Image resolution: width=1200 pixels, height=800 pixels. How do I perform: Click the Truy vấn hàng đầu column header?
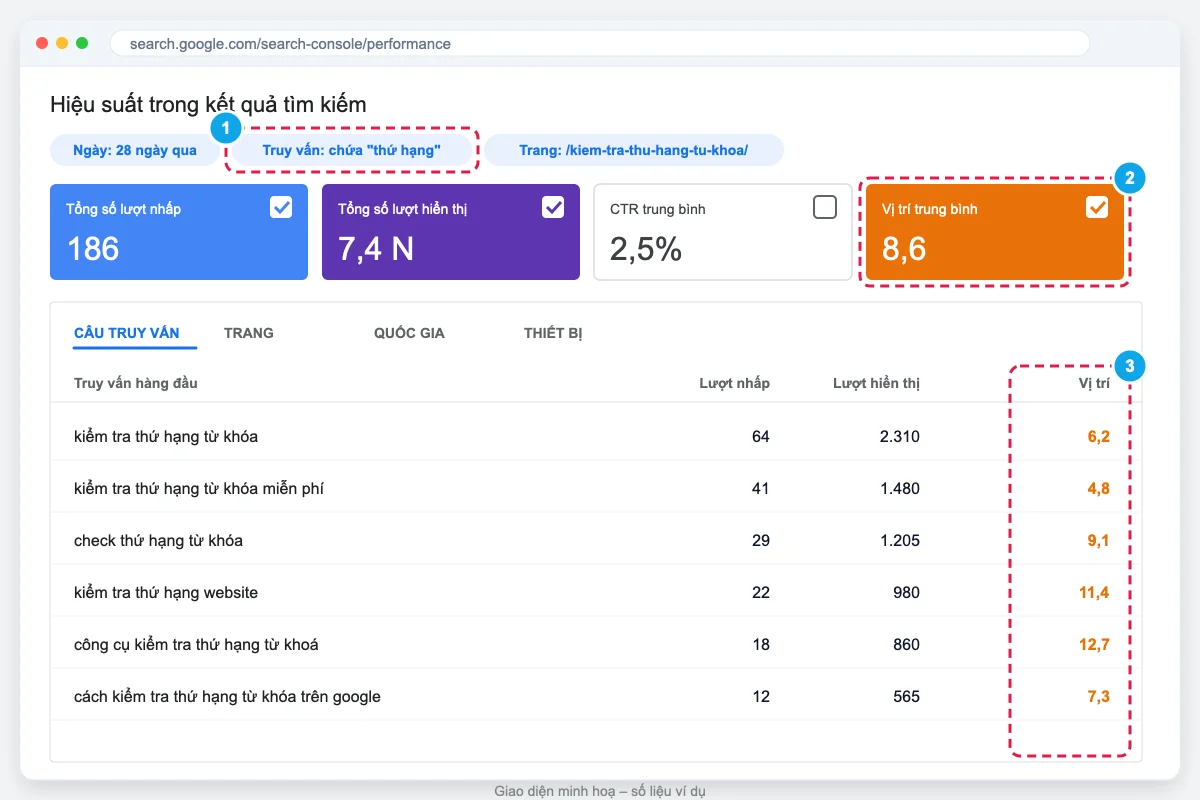coord(136,383)
